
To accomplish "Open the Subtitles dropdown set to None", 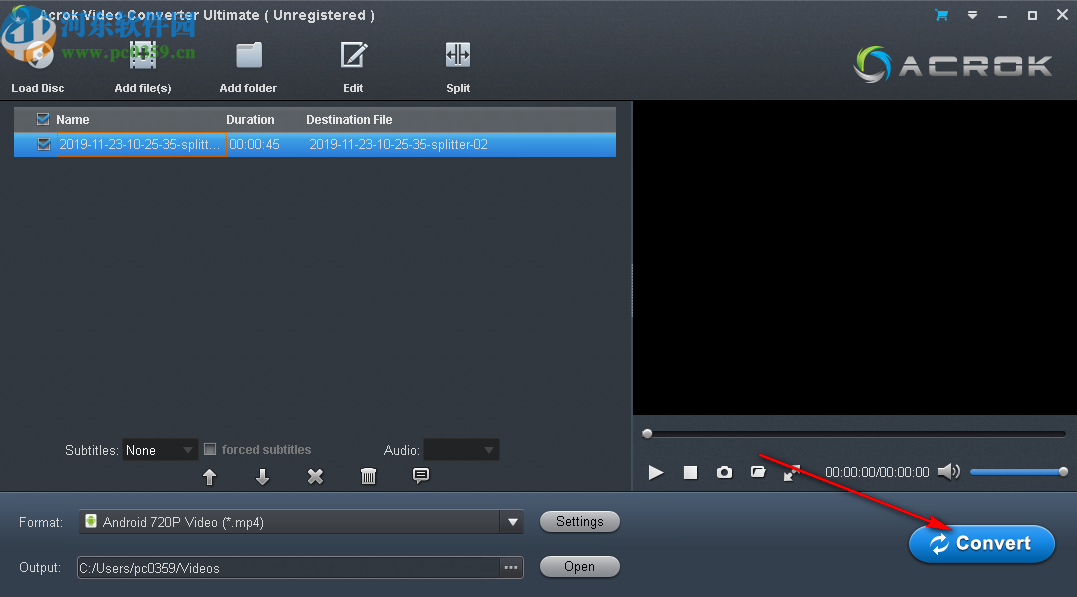I will tap(159, 449).
